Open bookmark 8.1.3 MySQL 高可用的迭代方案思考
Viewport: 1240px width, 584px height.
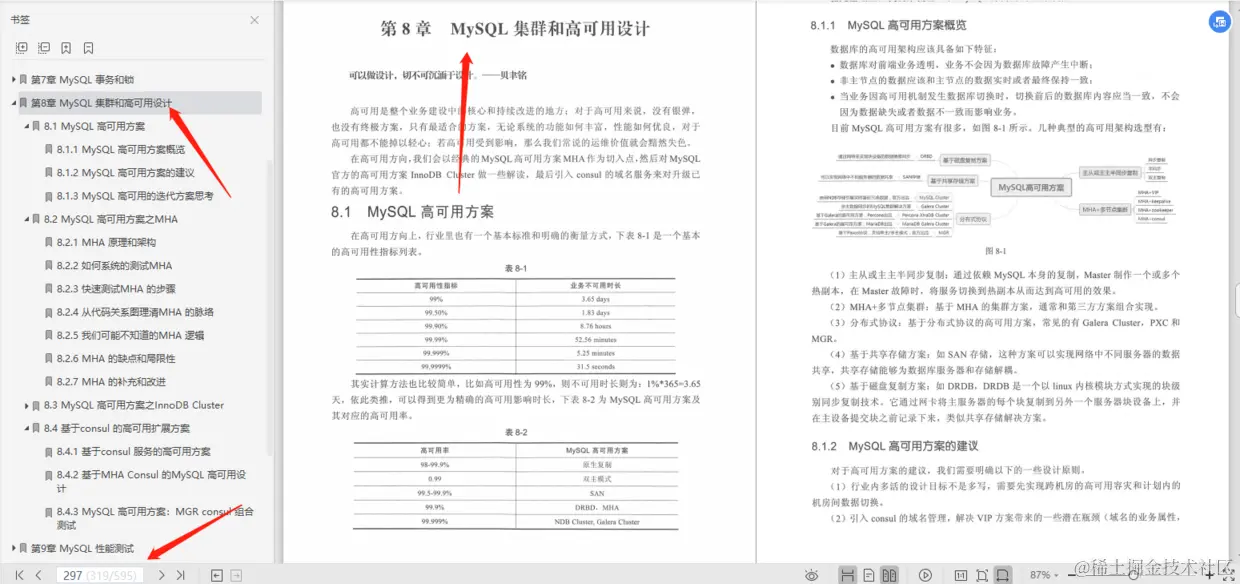[x=135, y=196]
